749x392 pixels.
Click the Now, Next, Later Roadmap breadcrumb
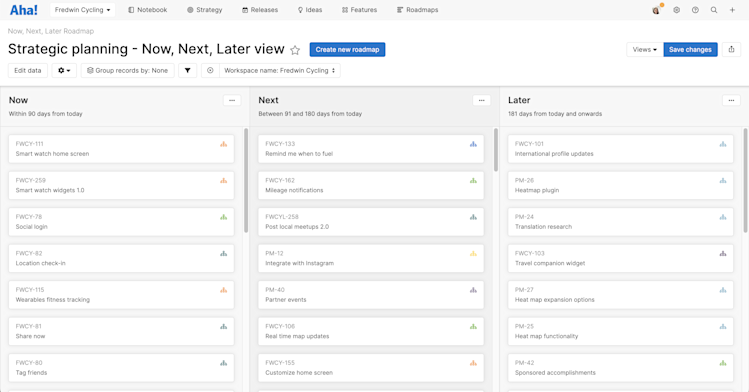coord(51,31)
